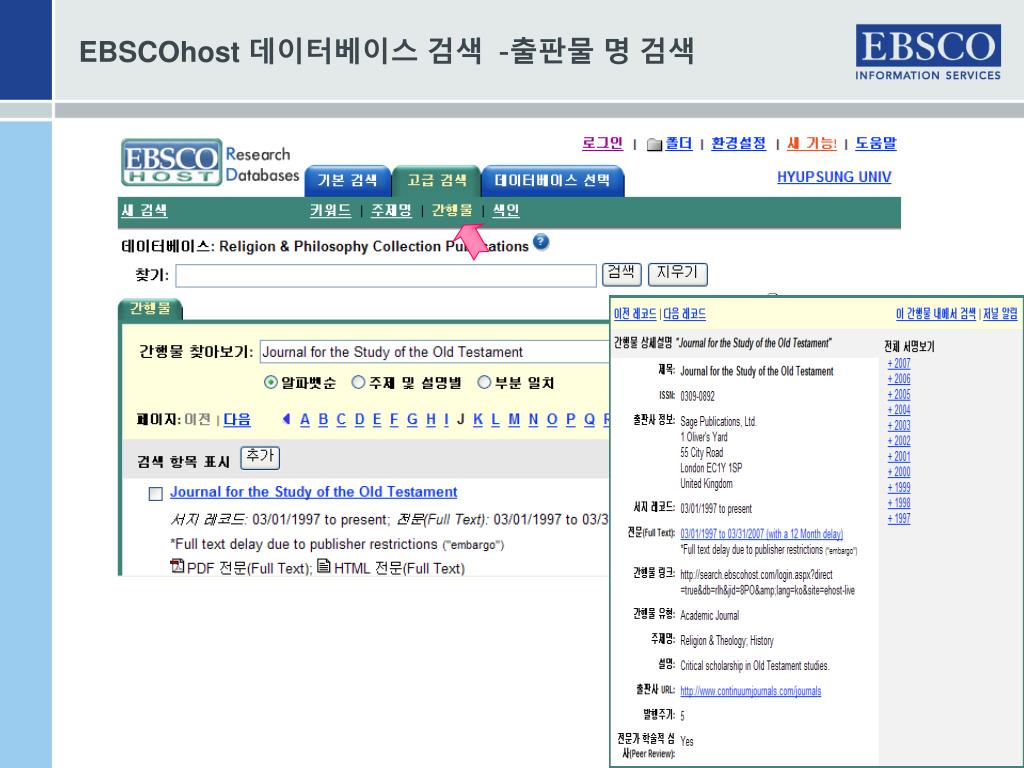Go to 이전 레코드
Viewport: 1024px width, 768px height.
tap(635, 313)
